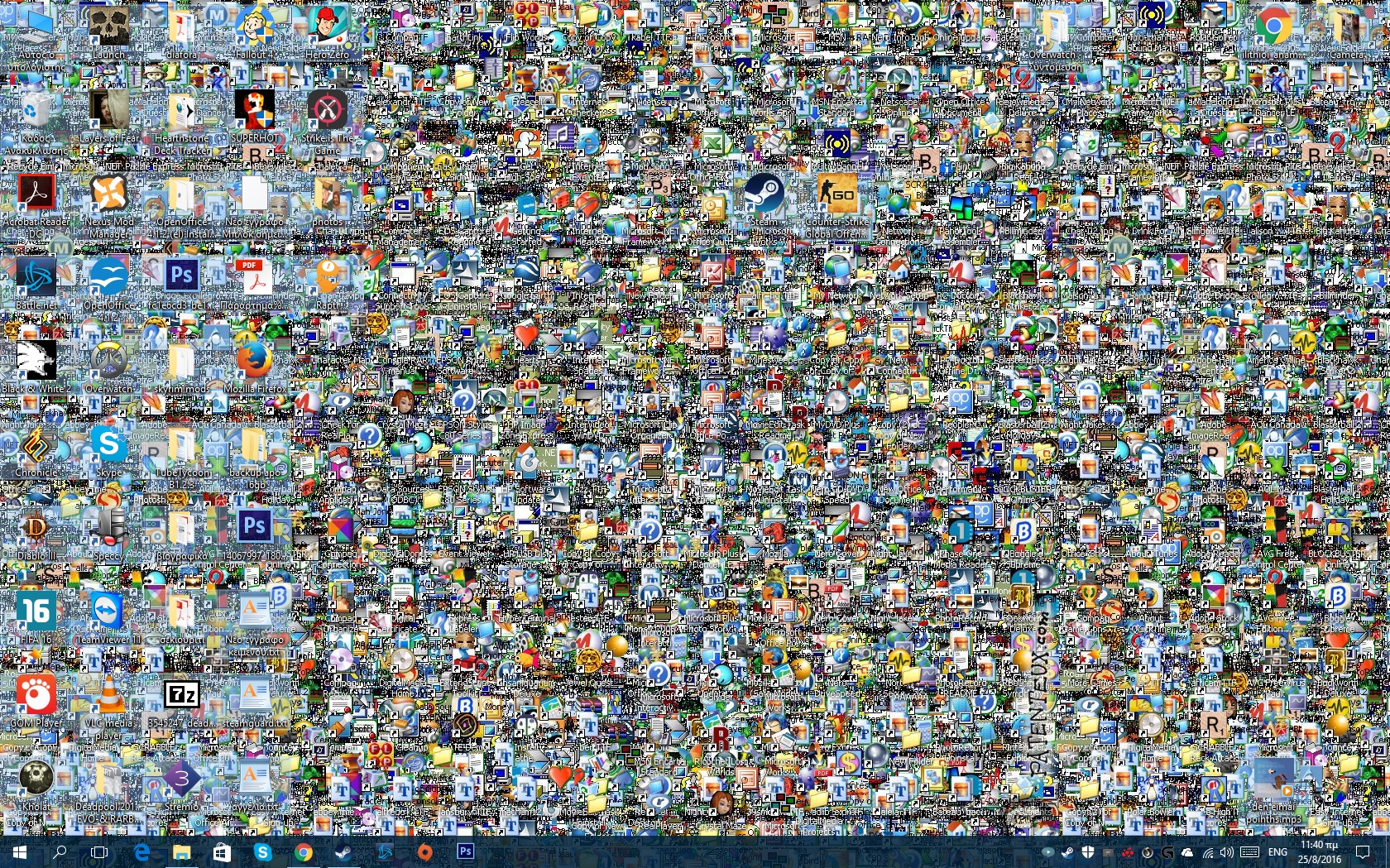Open the Windows Store taskbar icon

coord(222,851)
